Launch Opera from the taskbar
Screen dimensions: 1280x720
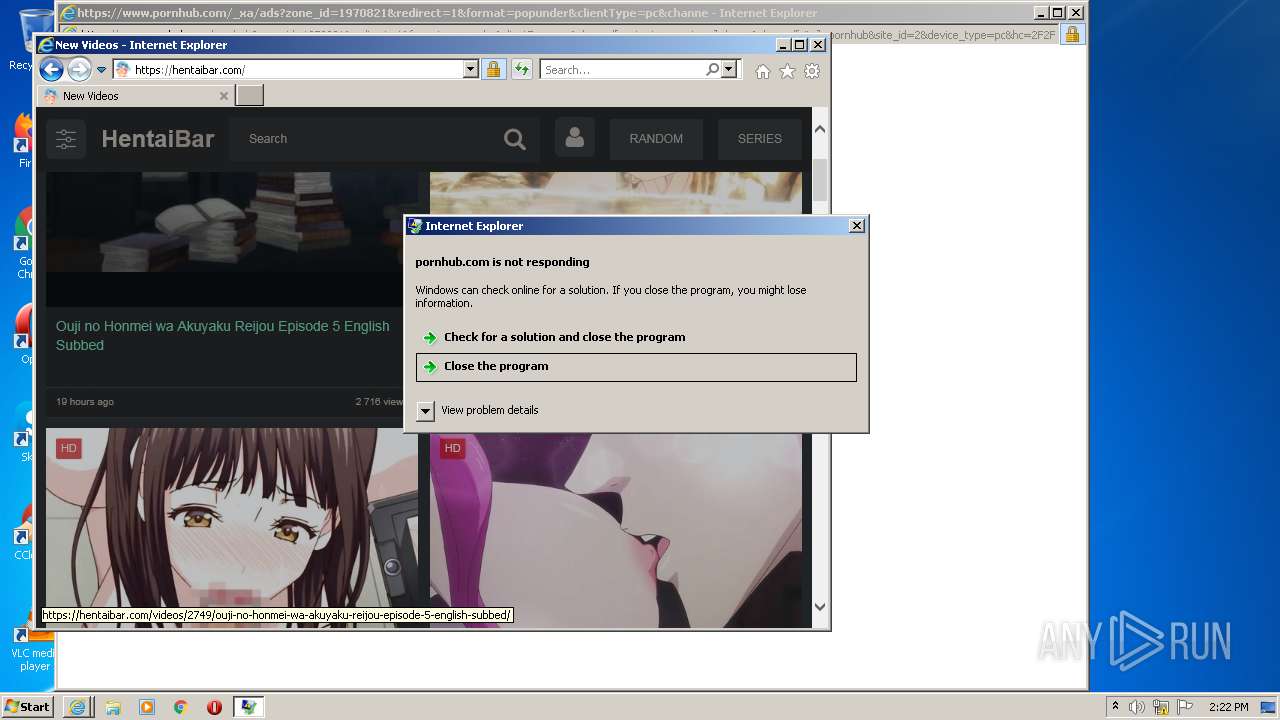(x=214, y=707)
